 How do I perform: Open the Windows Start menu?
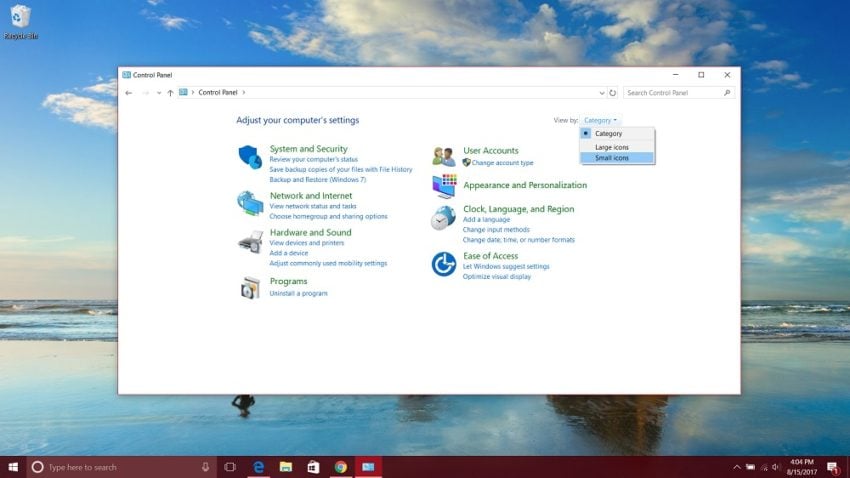(x=13, y=467)
